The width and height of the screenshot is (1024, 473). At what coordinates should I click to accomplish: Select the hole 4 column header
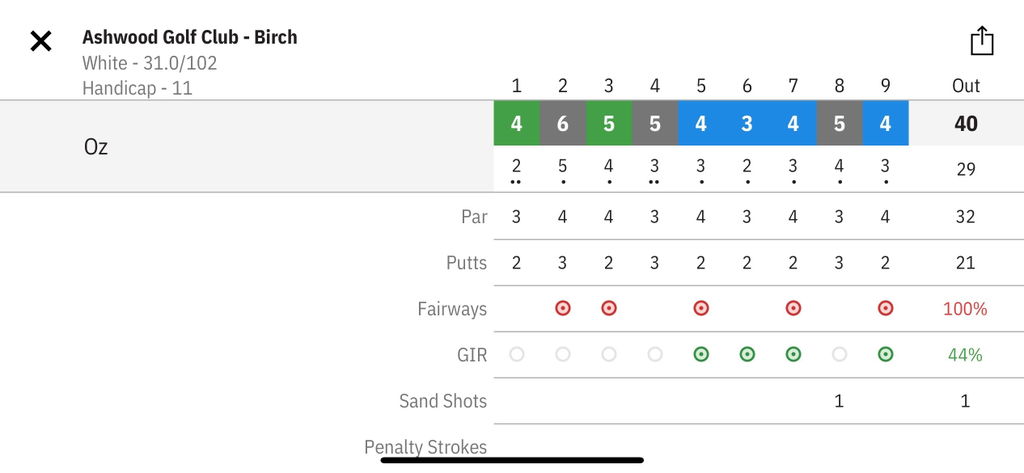tap(655, 86)
